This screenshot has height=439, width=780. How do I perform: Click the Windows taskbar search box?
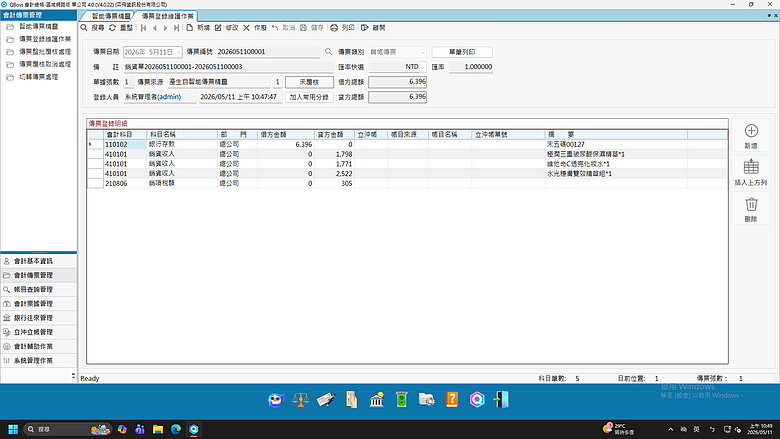[x=67, y=429]
